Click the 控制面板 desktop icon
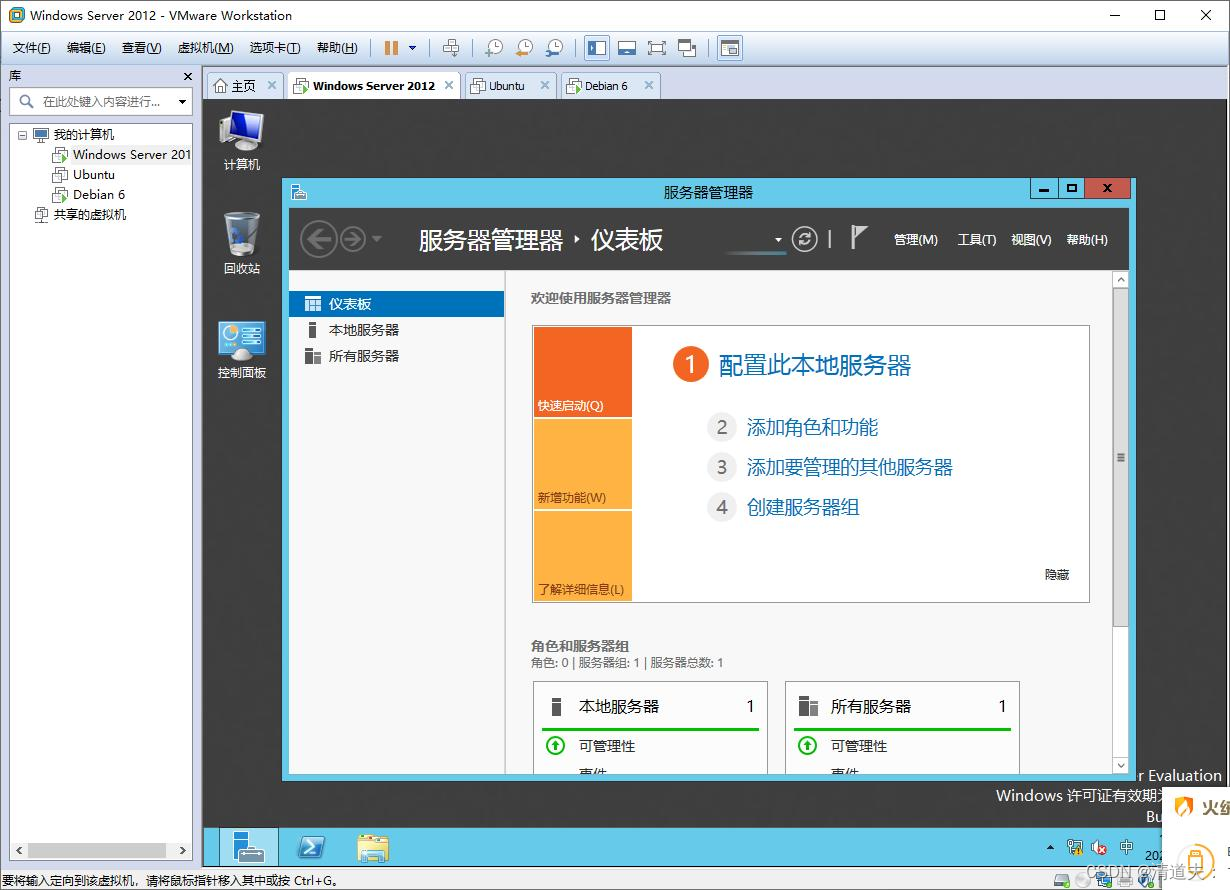The height and width of the screenshot is (890, 1230). coord(241,350)
